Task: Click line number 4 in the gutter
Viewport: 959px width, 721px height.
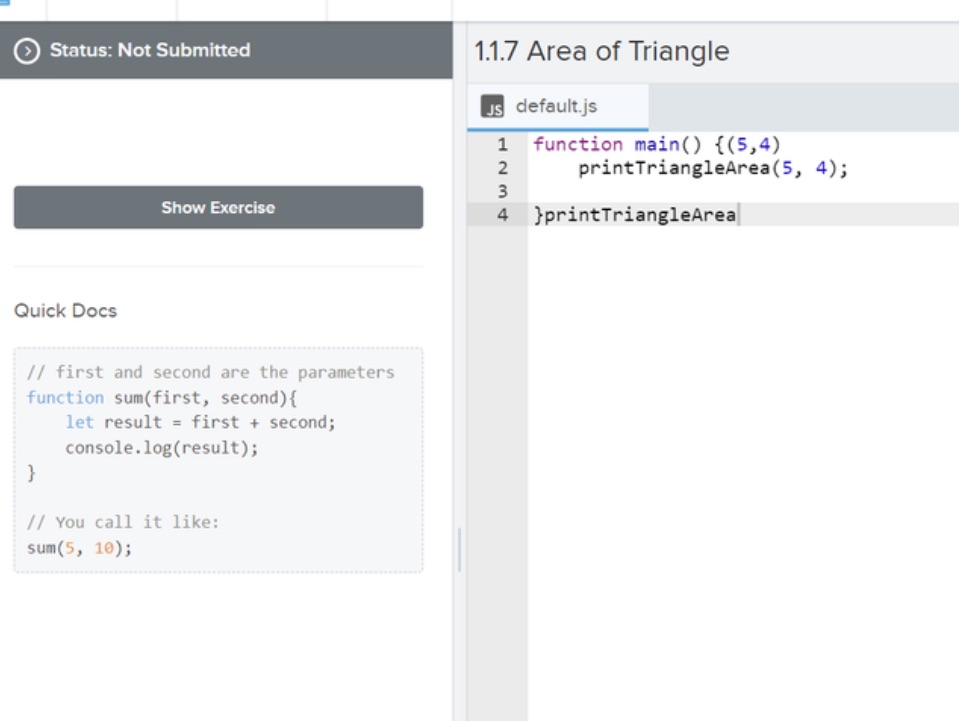Action: (x=503, y=215)
